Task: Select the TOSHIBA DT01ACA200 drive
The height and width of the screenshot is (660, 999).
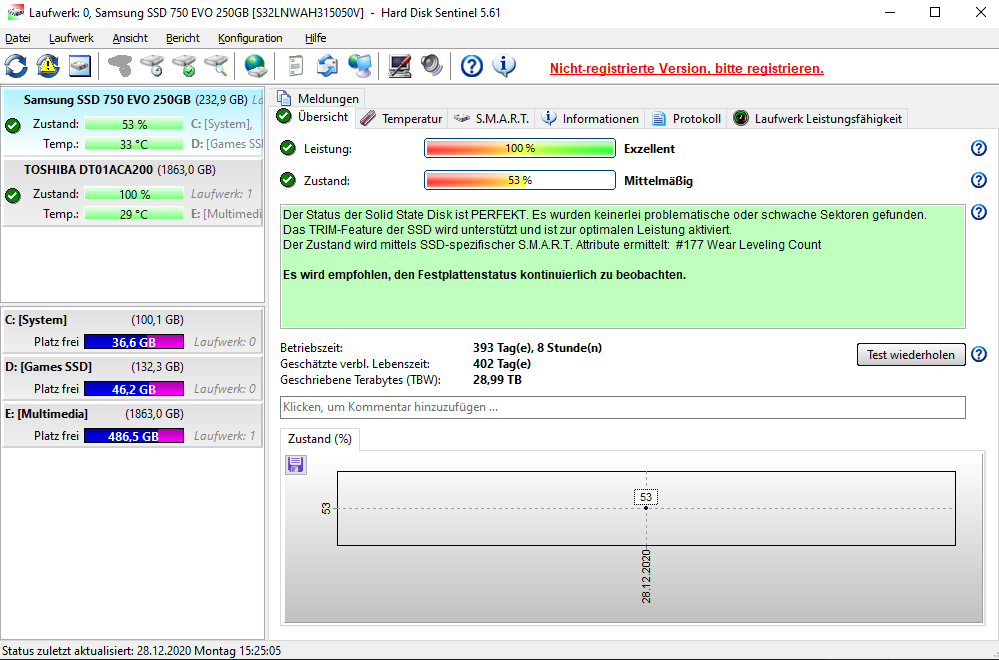Action: click(x=132, y=192)
